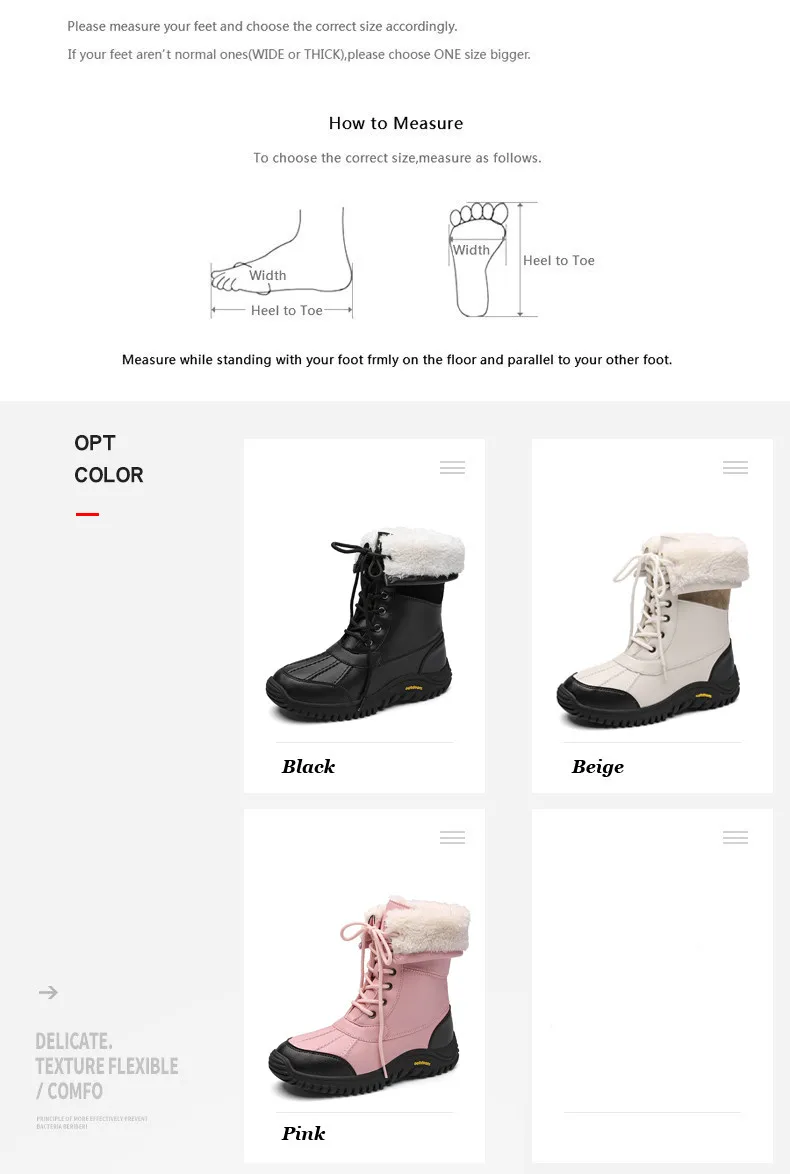The height and width of the screenshot is (1174, 790).
Task: Click the gray right arrow icon
Action: coord(48,992)
